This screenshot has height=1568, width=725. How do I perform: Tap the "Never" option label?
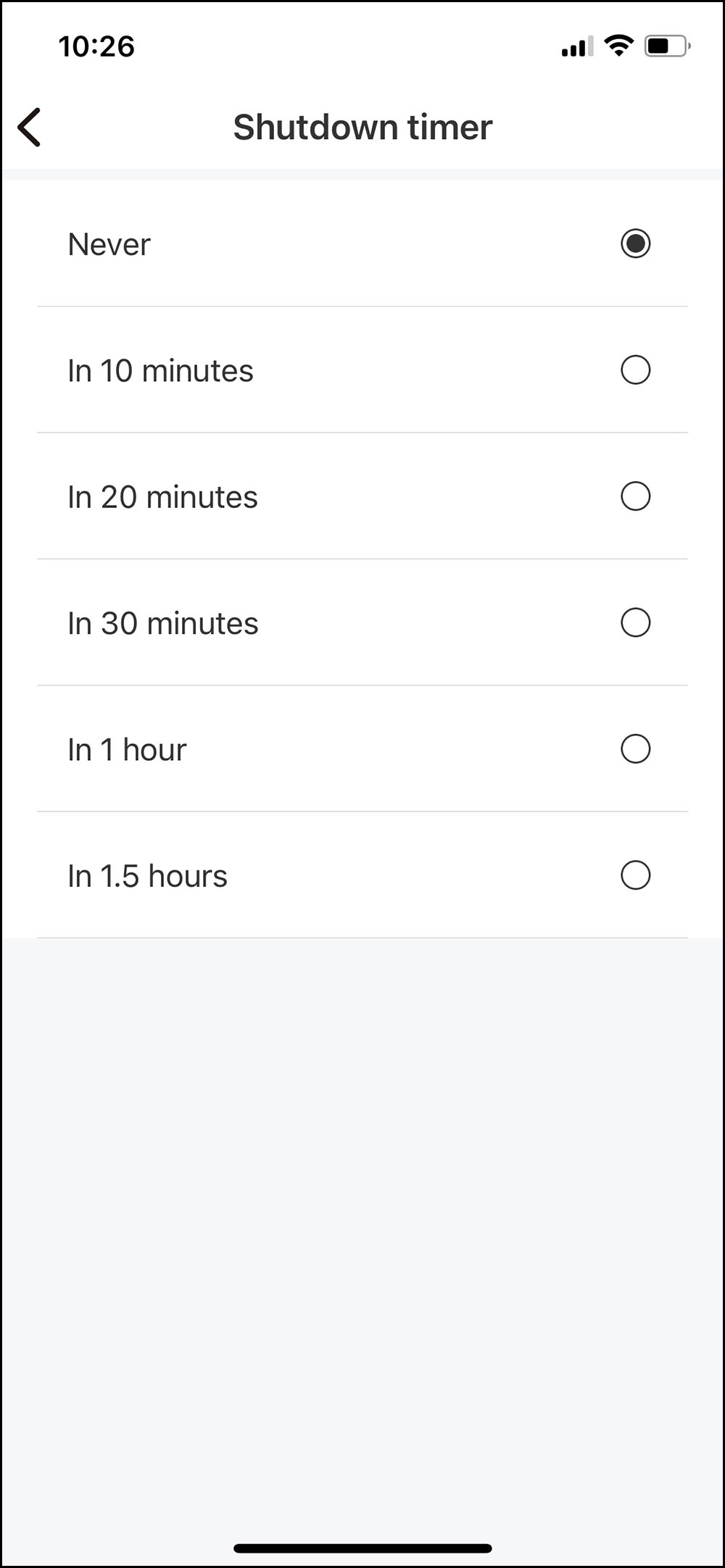(x=109, y=245)
